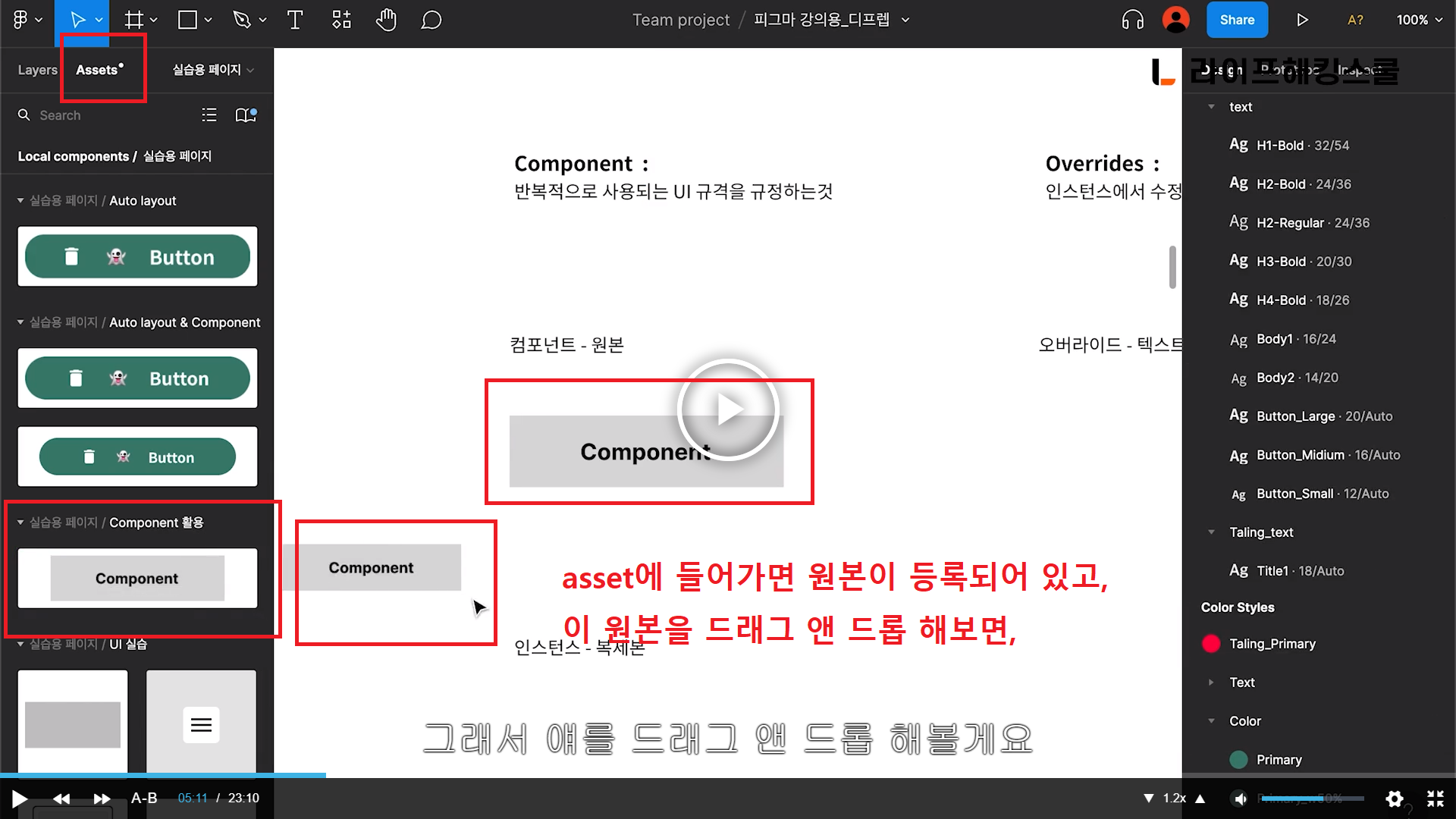This screenshot has height=819, width=1456.
Task: Select the Hand tool
Action: 386,20
